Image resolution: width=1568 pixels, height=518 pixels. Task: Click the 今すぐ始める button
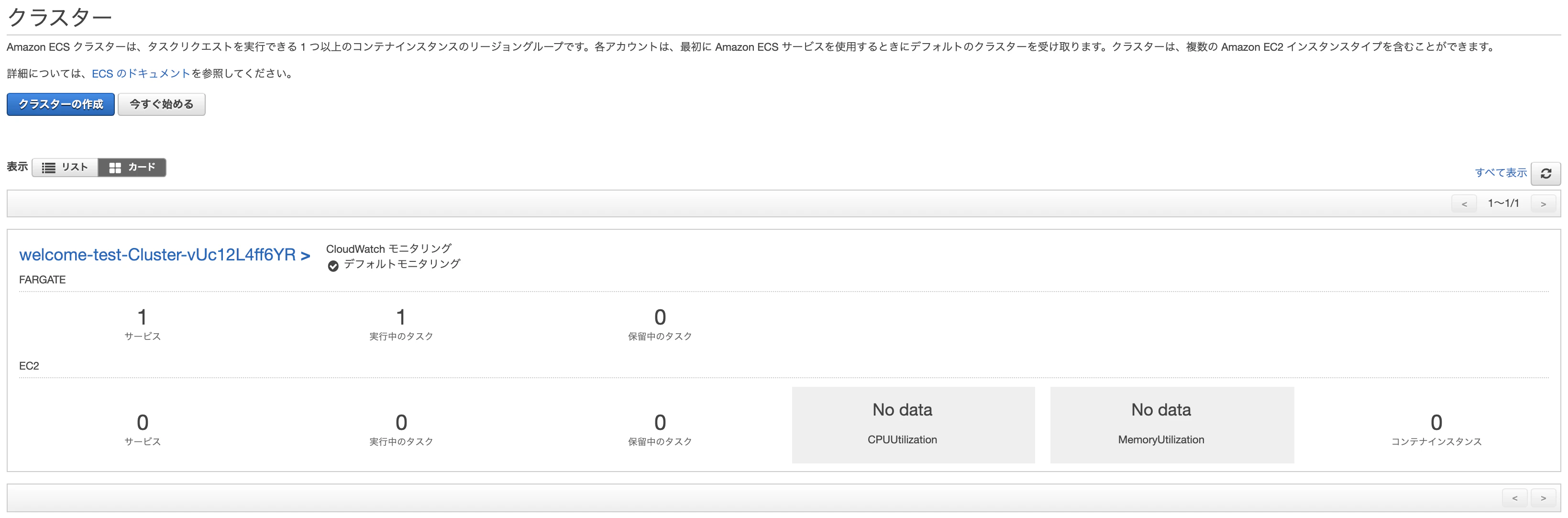click(x=161, y=104)
